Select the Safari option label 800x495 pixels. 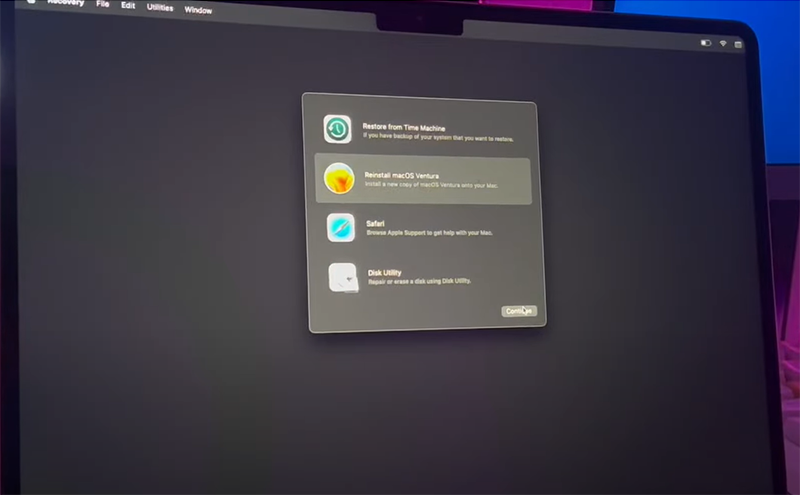point(375,224)
